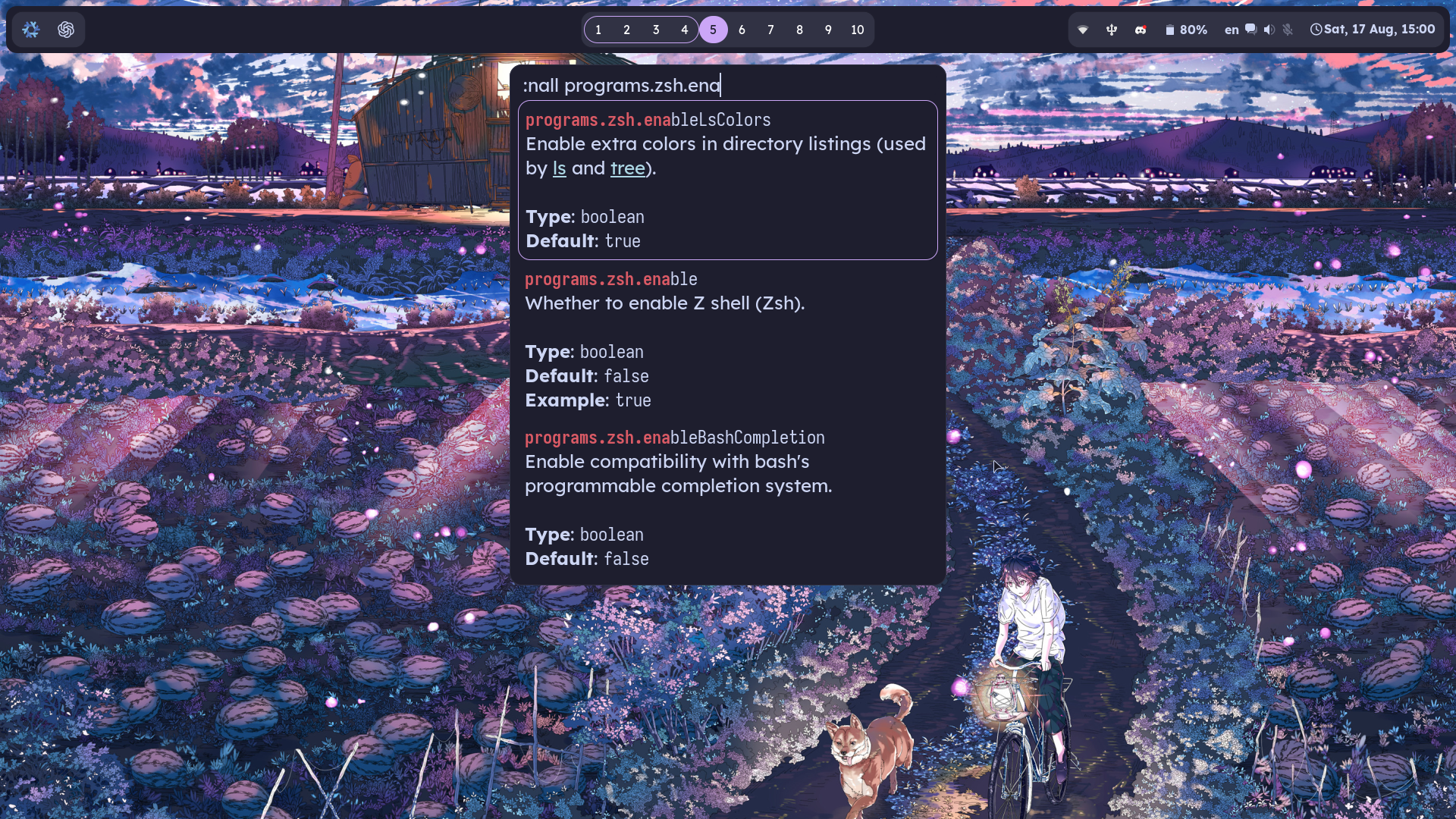The image size is (1456, 819).
Task: Click the speaker volume icon
Action: click(x=1269, y=30)
